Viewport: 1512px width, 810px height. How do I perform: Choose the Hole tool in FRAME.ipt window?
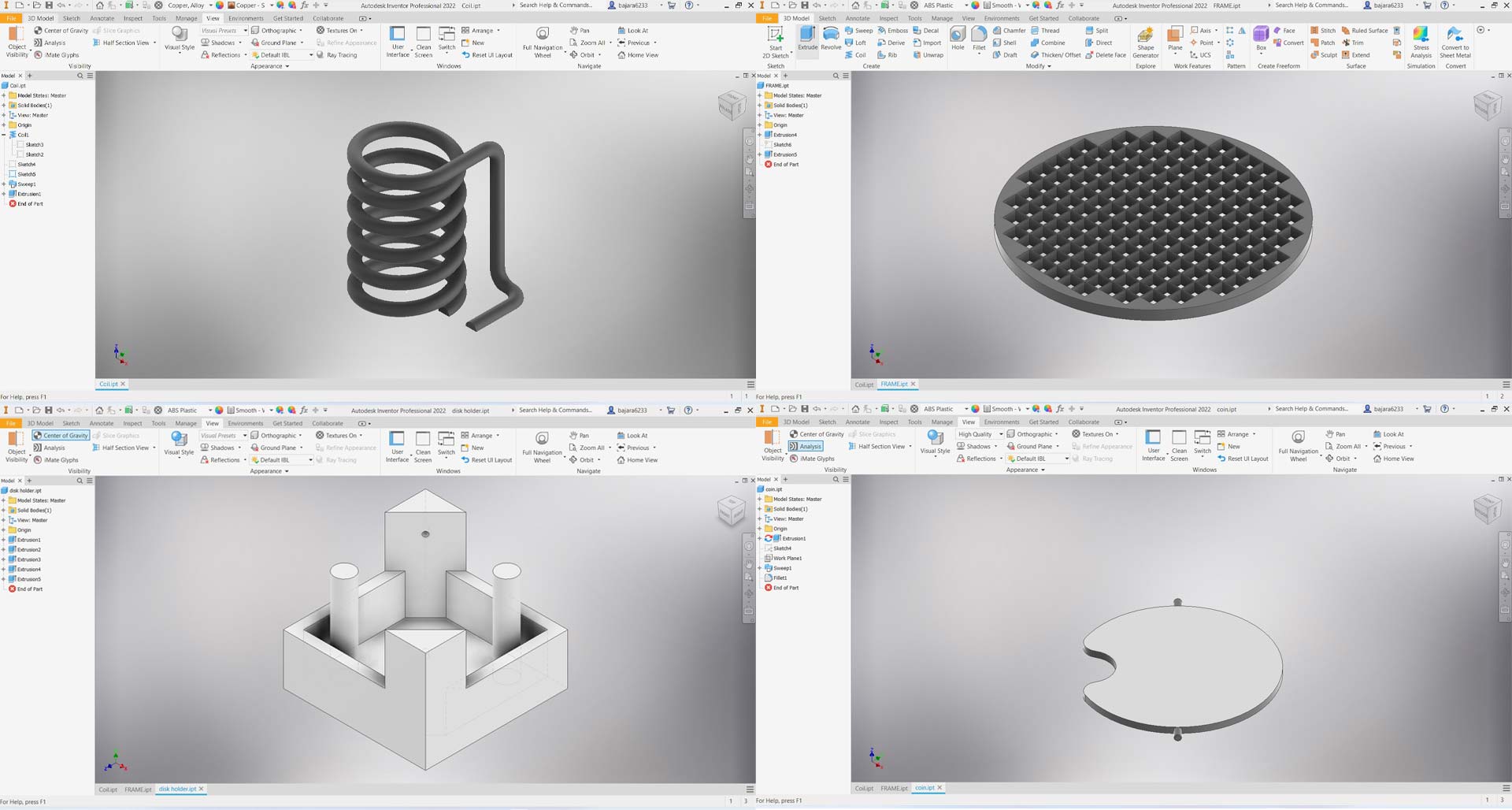[x=958, y=39]
